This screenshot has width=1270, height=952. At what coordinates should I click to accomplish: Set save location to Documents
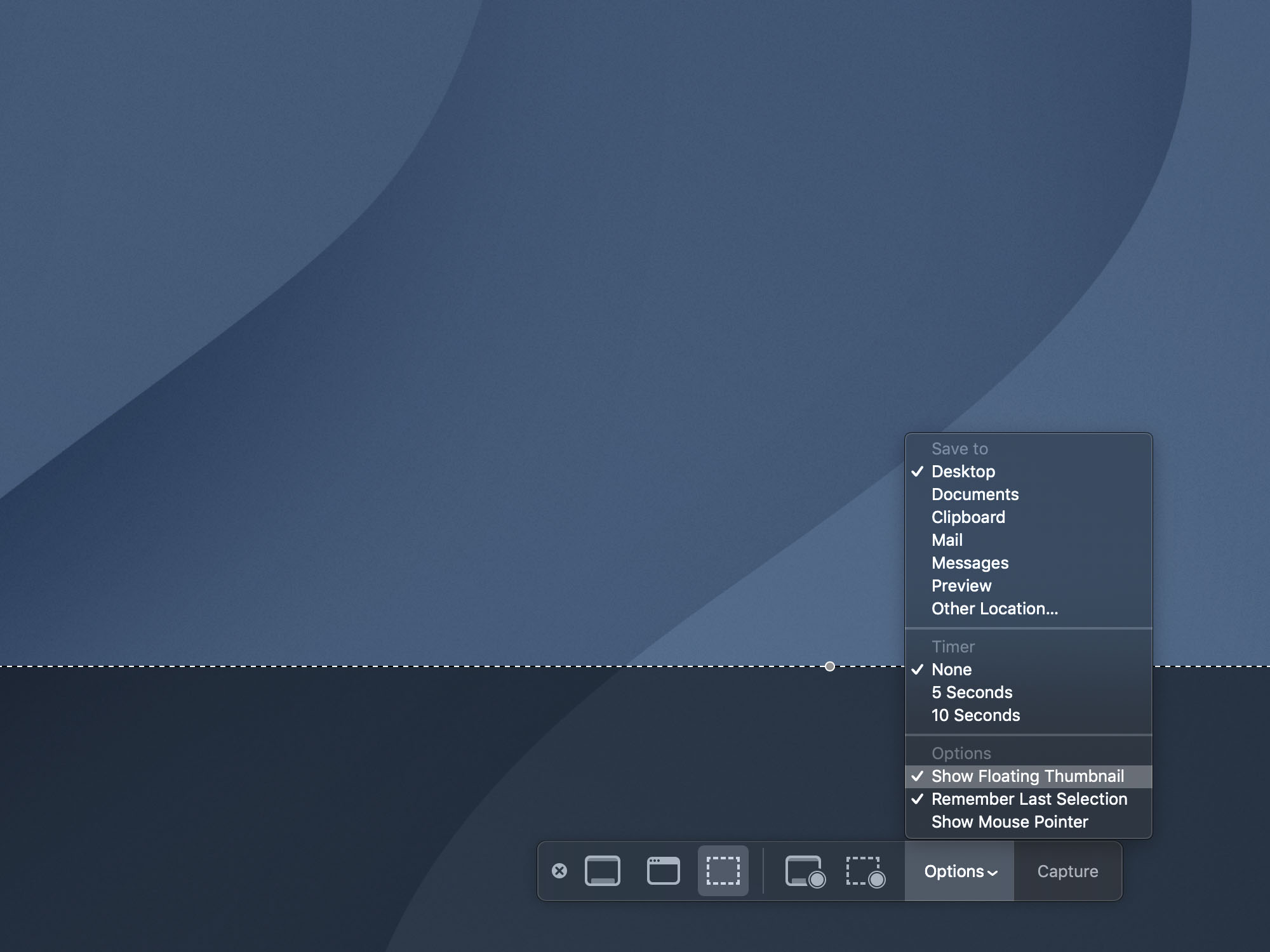pyautogui.click(x=975, y=494)
